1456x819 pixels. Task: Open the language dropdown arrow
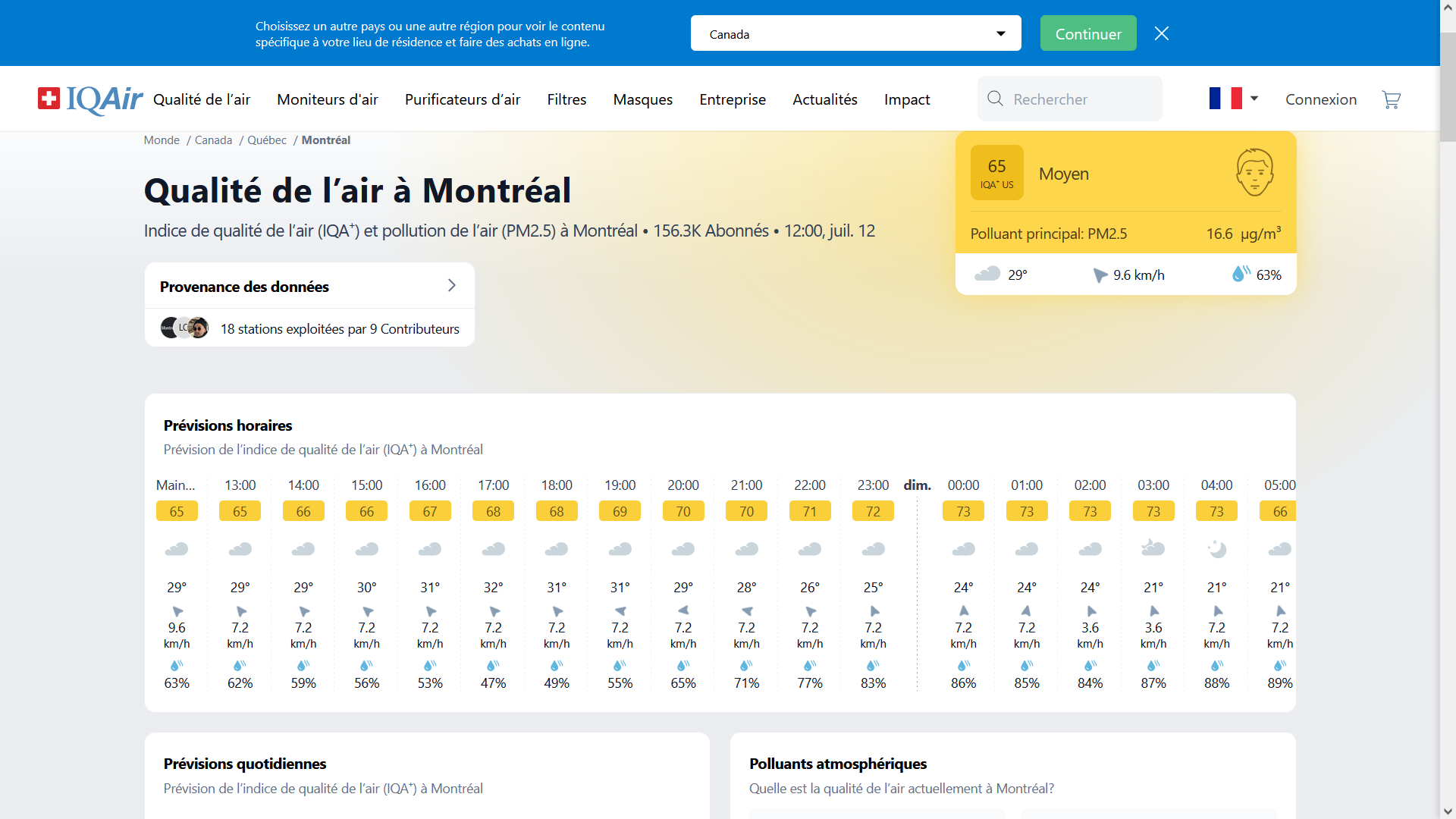pyautogui.click(x=1254, y=99)
